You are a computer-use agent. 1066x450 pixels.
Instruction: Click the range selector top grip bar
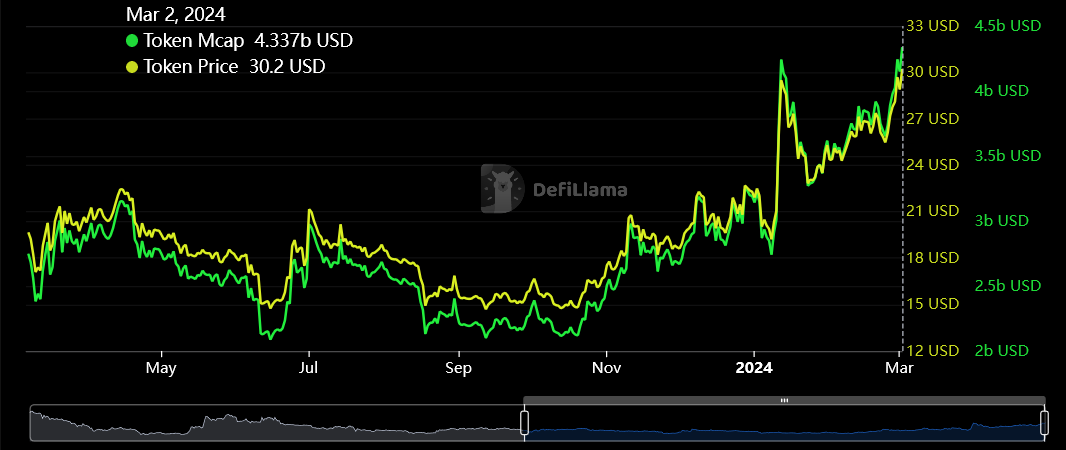[784, 400]
